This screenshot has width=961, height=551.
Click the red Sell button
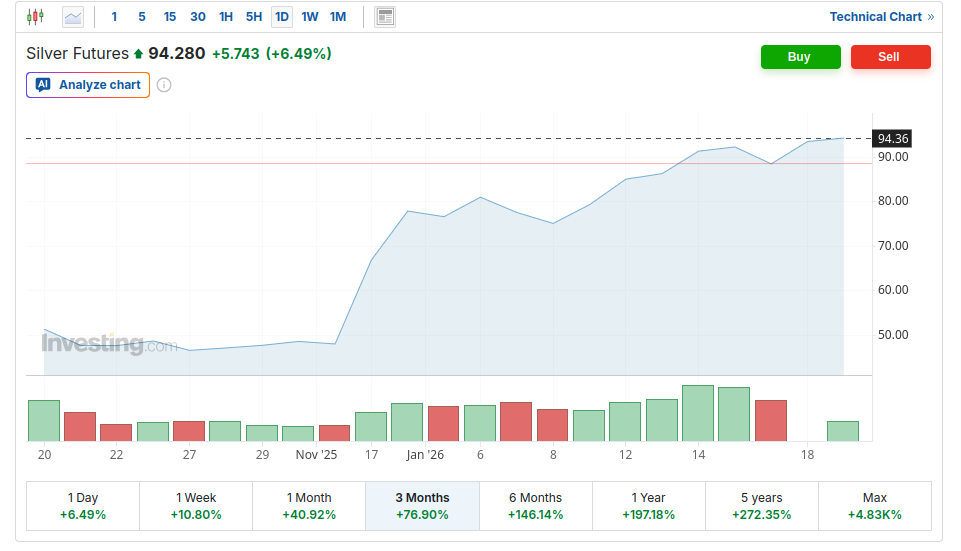point(891,57)
